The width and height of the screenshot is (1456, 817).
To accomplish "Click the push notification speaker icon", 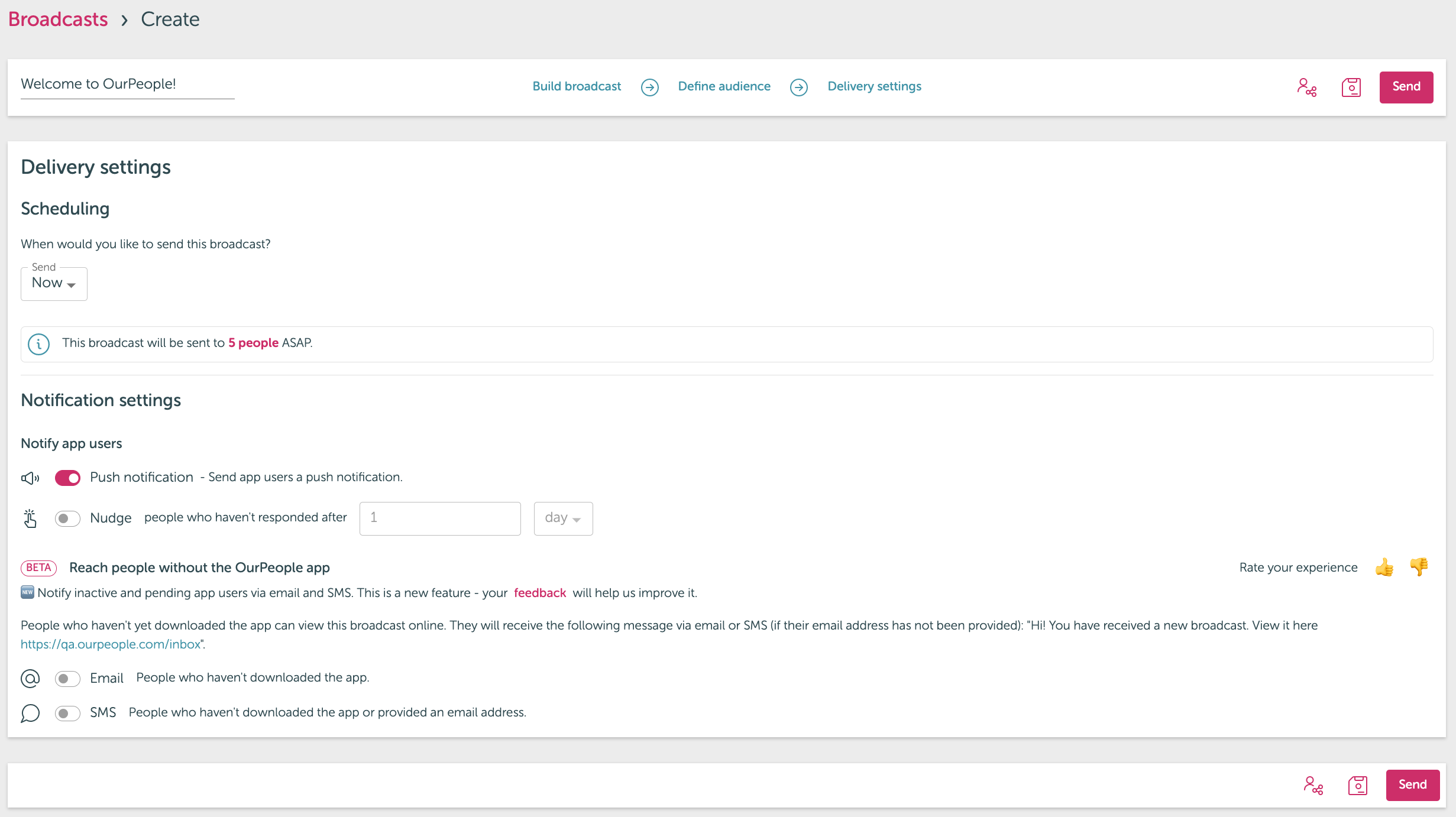I will coord(30,478).
